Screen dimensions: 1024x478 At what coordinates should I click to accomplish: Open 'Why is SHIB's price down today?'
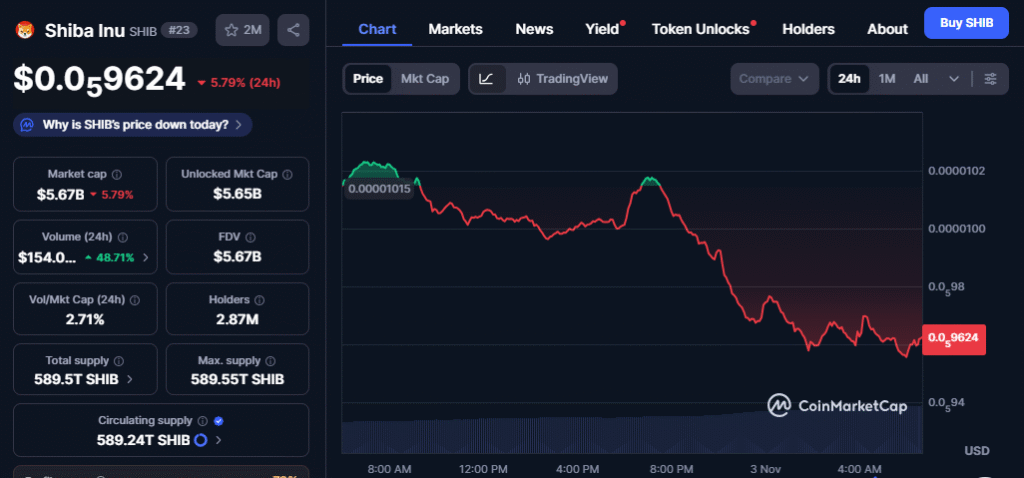pyautogui.click(x=132, y=125)
